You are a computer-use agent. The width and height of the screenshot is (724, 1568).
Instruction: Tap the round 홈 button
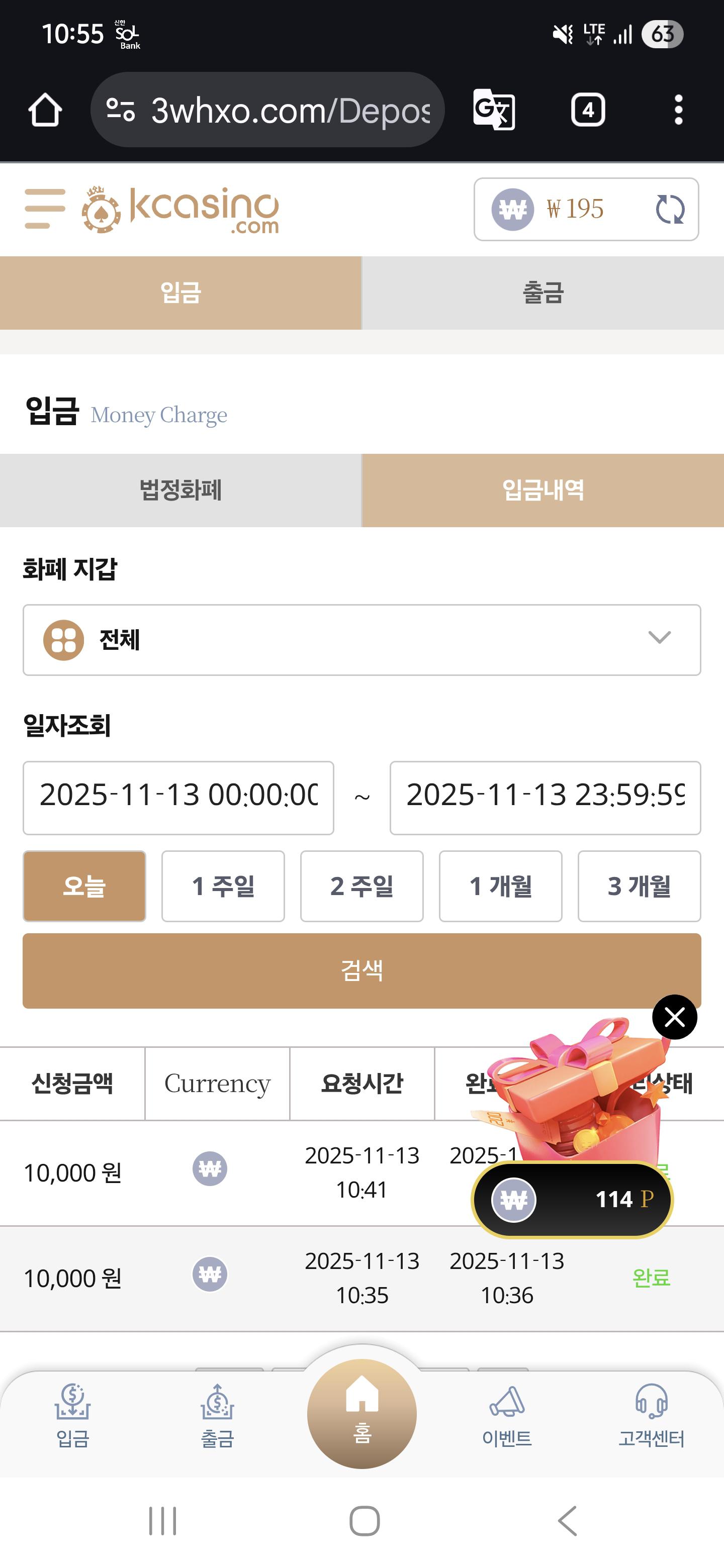tap(361, 1413)
